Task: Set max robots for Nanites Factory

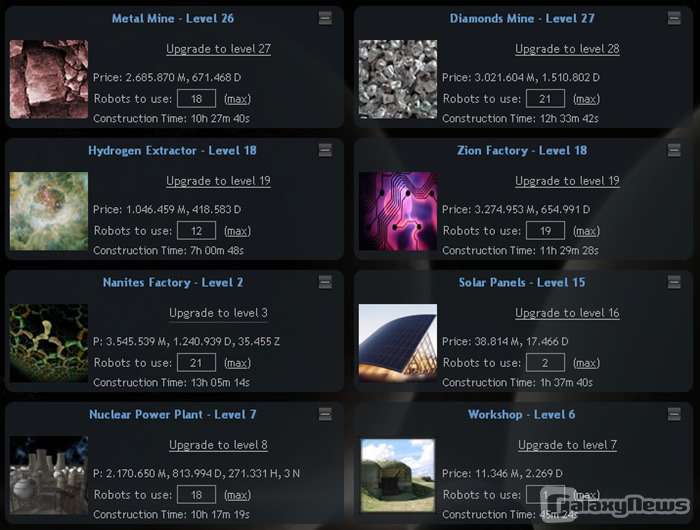Action: (x=238, y=363)
